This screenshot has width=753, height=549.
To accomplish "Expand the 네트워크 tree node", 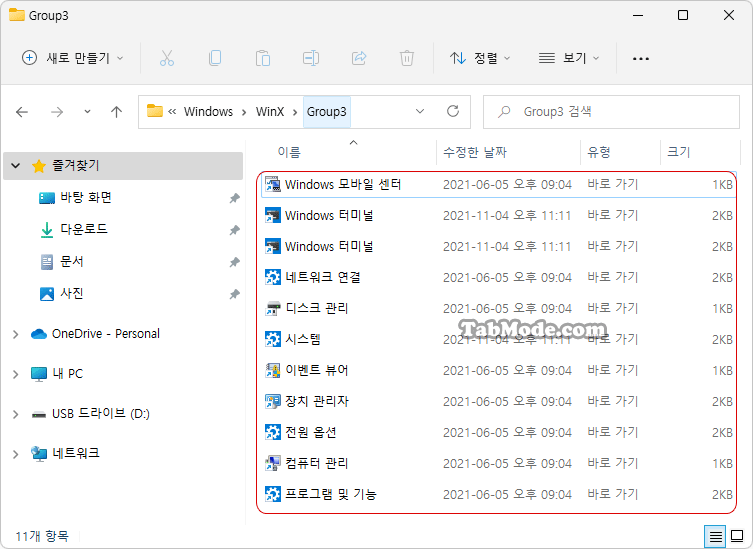I will point(15,454).
